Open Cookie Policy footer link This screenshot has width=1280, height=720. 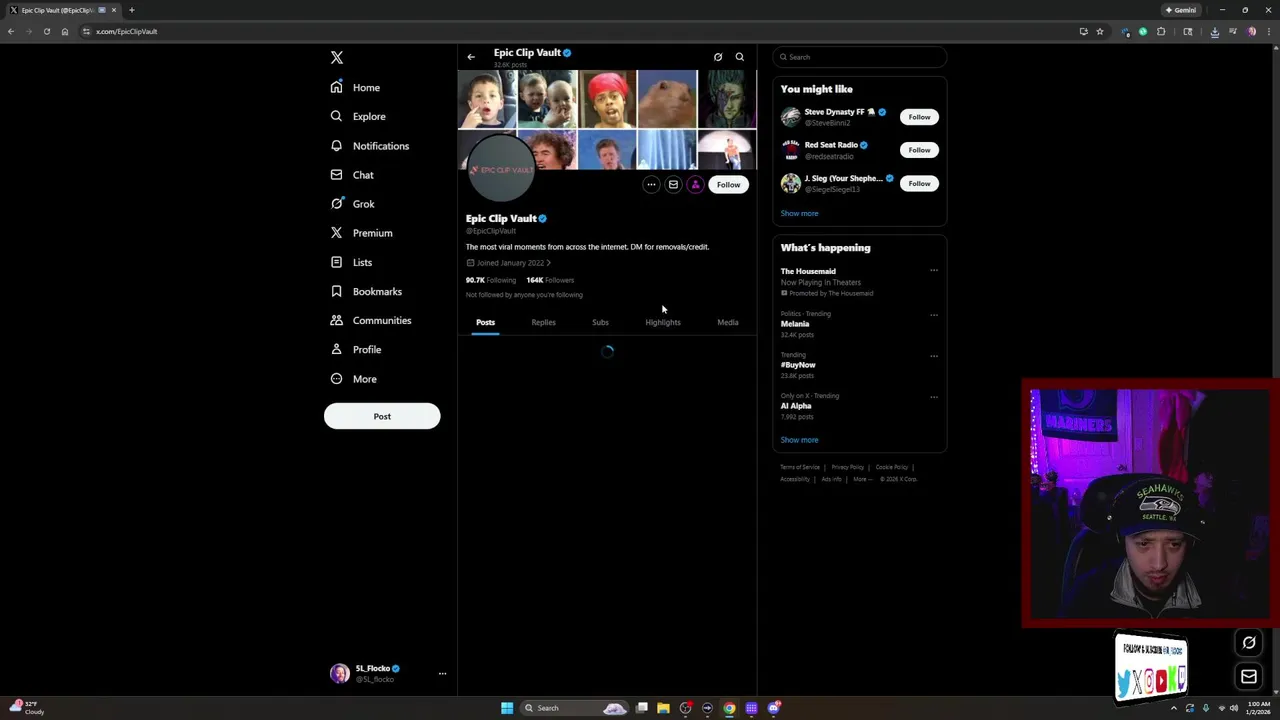point(892,467)
